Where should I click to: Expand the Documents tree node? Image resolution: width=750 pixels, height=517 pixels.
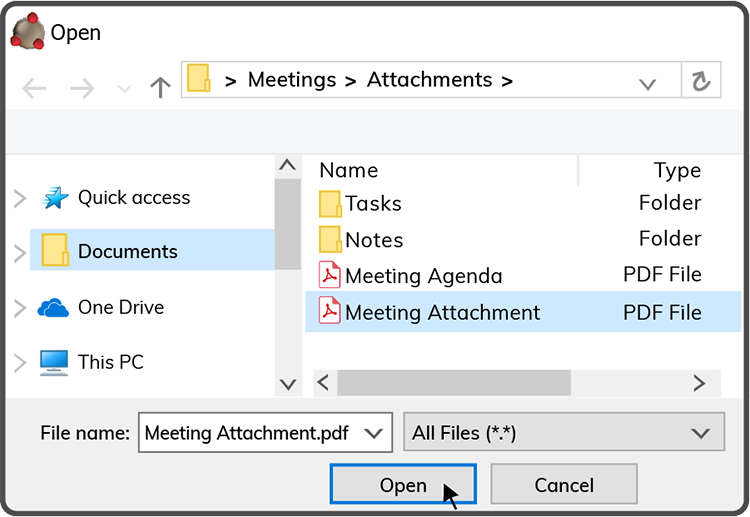19,252
